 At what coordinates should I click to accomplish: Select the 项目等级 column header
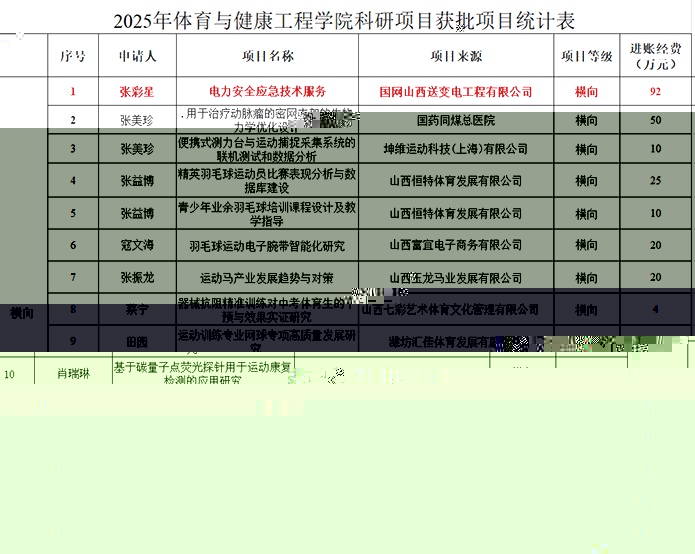(587, 56)
